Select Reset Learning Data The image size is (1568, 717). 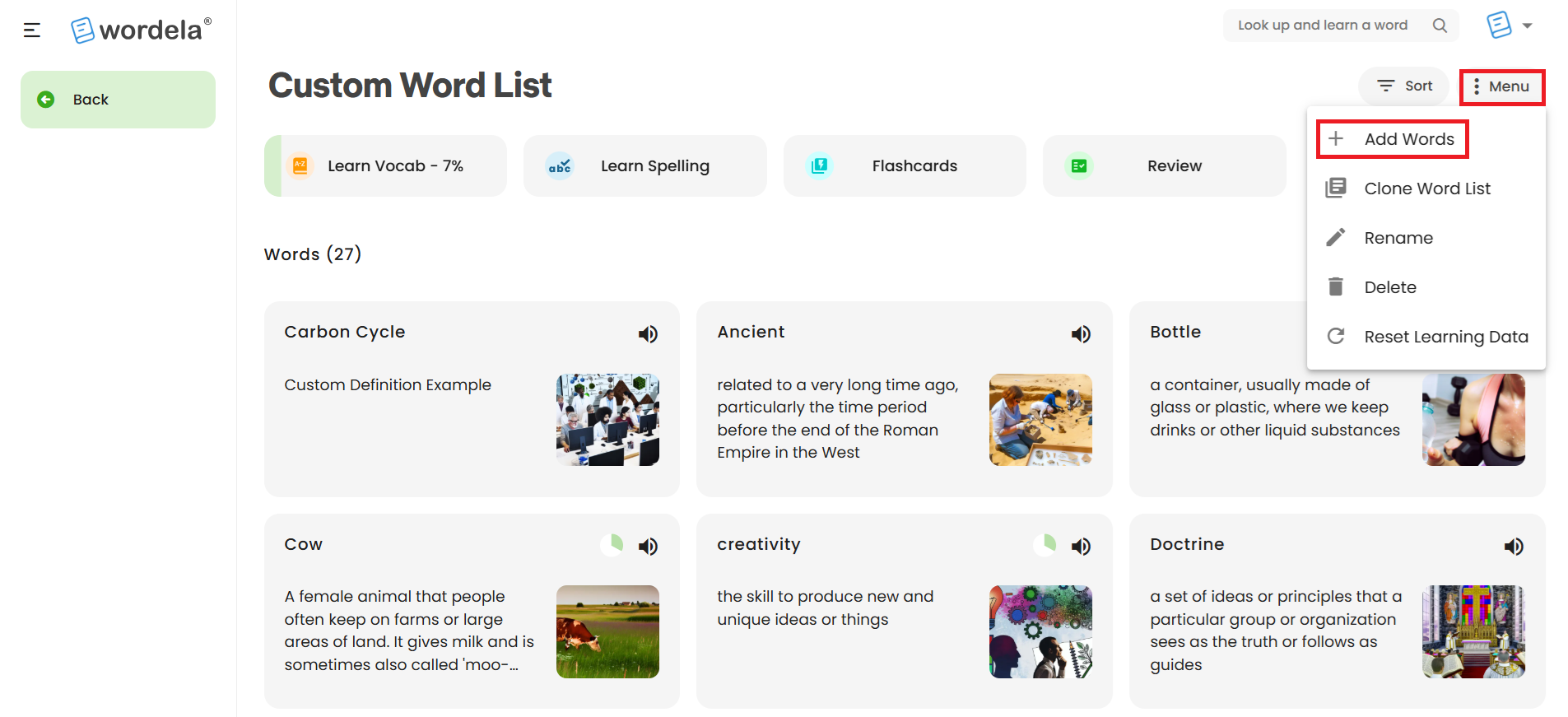[x=1426, y=337]
